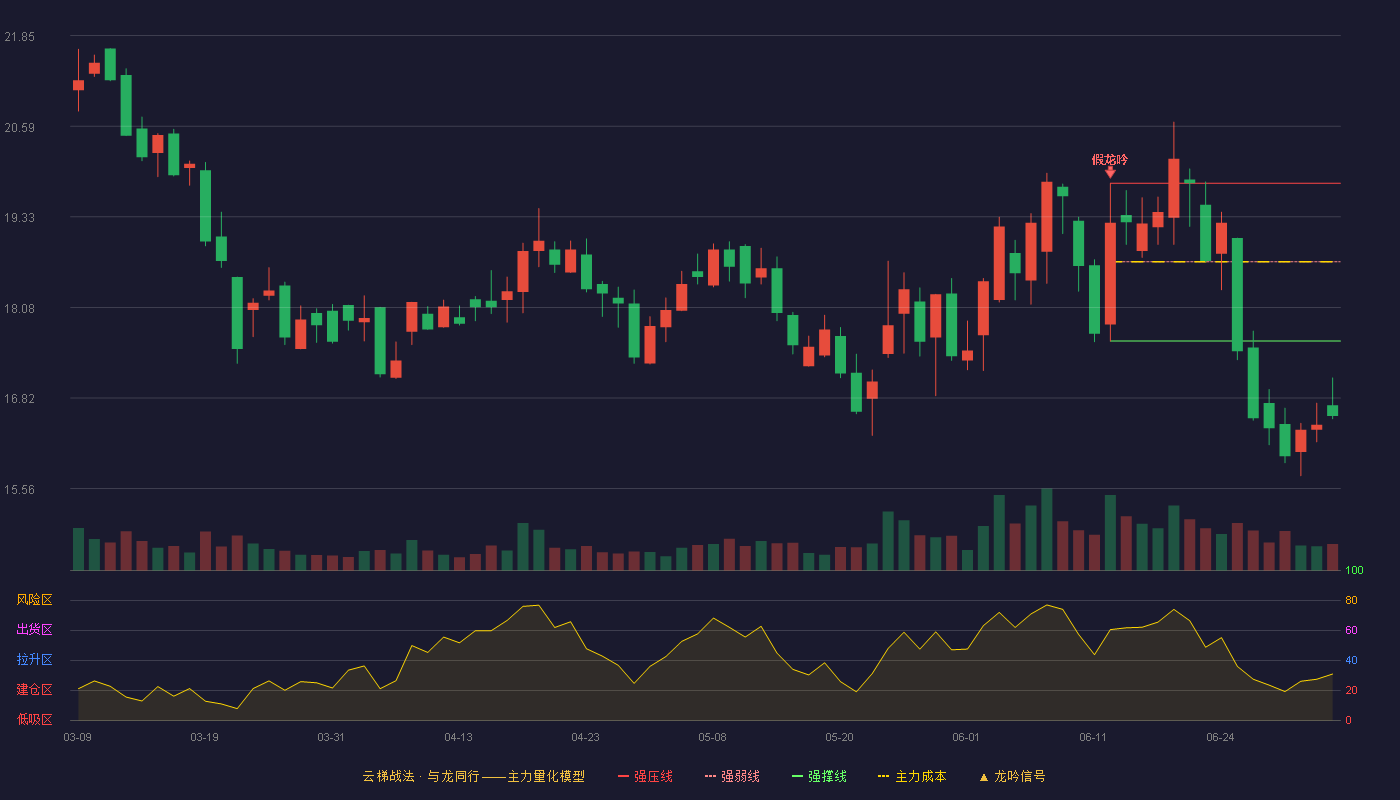Click the green 100 indicator scale value
The image size is (1400, 800).
[1354, 571]
